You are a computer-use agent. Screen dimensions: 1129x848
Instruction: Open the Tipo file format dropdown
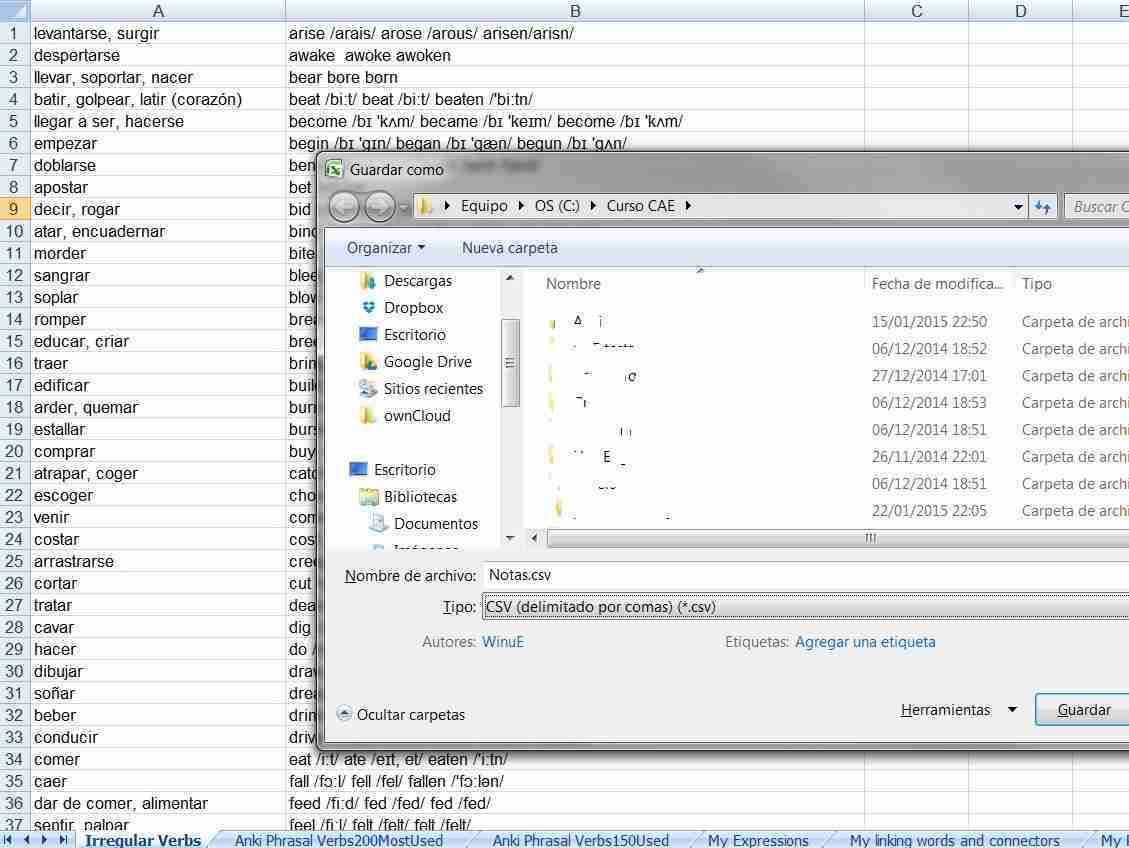805,607
